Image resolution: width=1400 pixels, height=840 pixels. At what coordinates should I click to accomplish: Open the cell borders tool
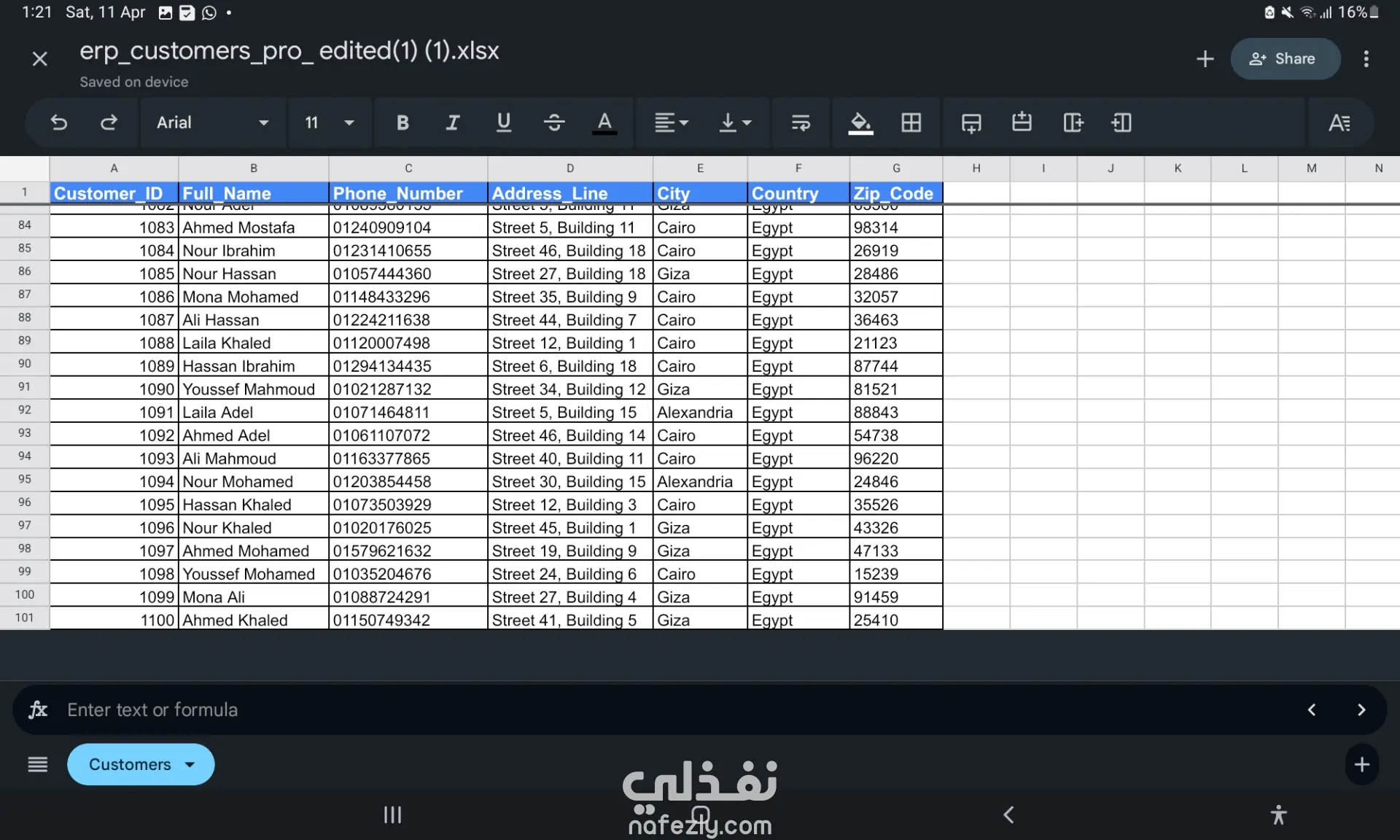[911, 122]
